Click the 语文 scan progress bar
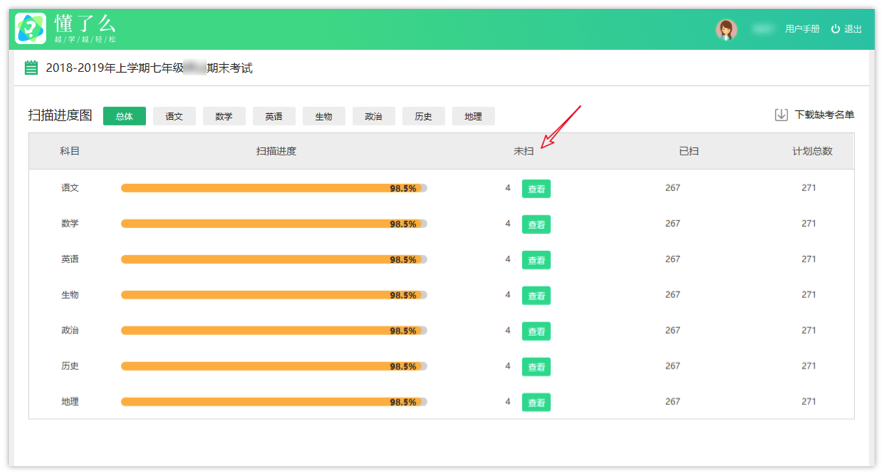884x475 pixels. (x=274, y=188)
